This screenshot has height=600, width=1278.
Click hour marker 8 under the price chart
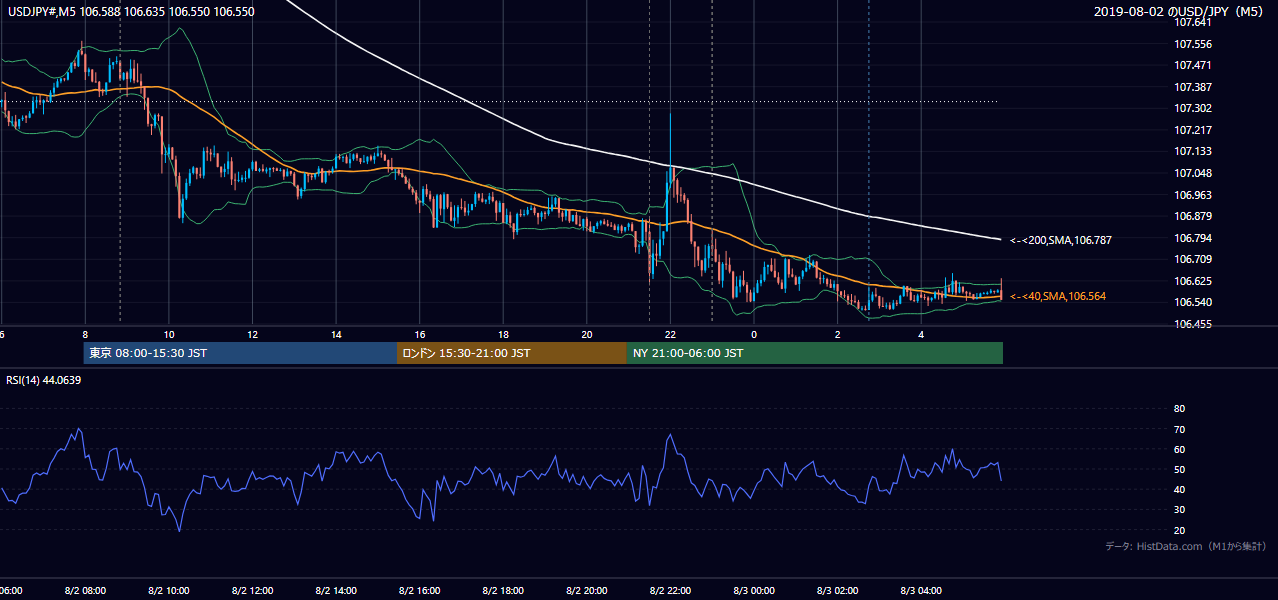coord(85,334)
